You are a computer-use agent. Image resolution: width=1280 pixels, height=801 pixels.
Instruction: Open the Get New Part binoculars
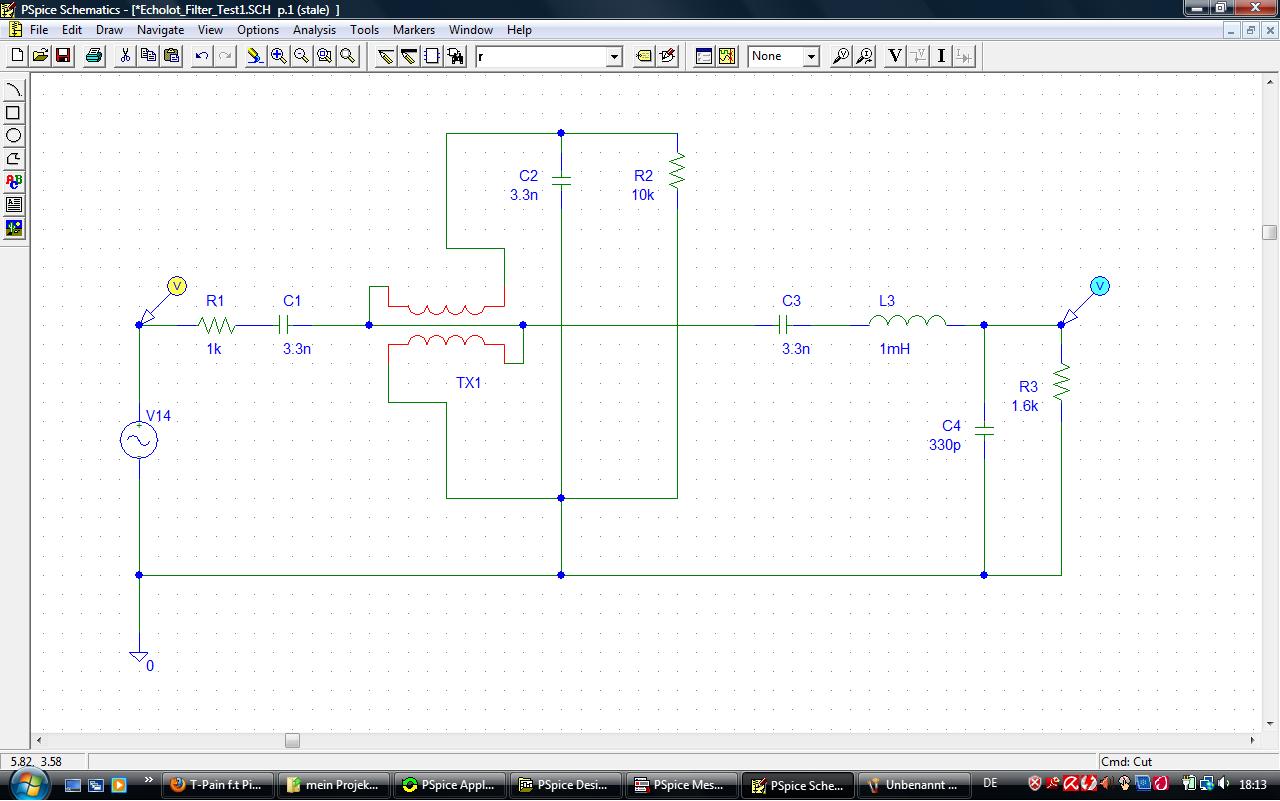456,56
